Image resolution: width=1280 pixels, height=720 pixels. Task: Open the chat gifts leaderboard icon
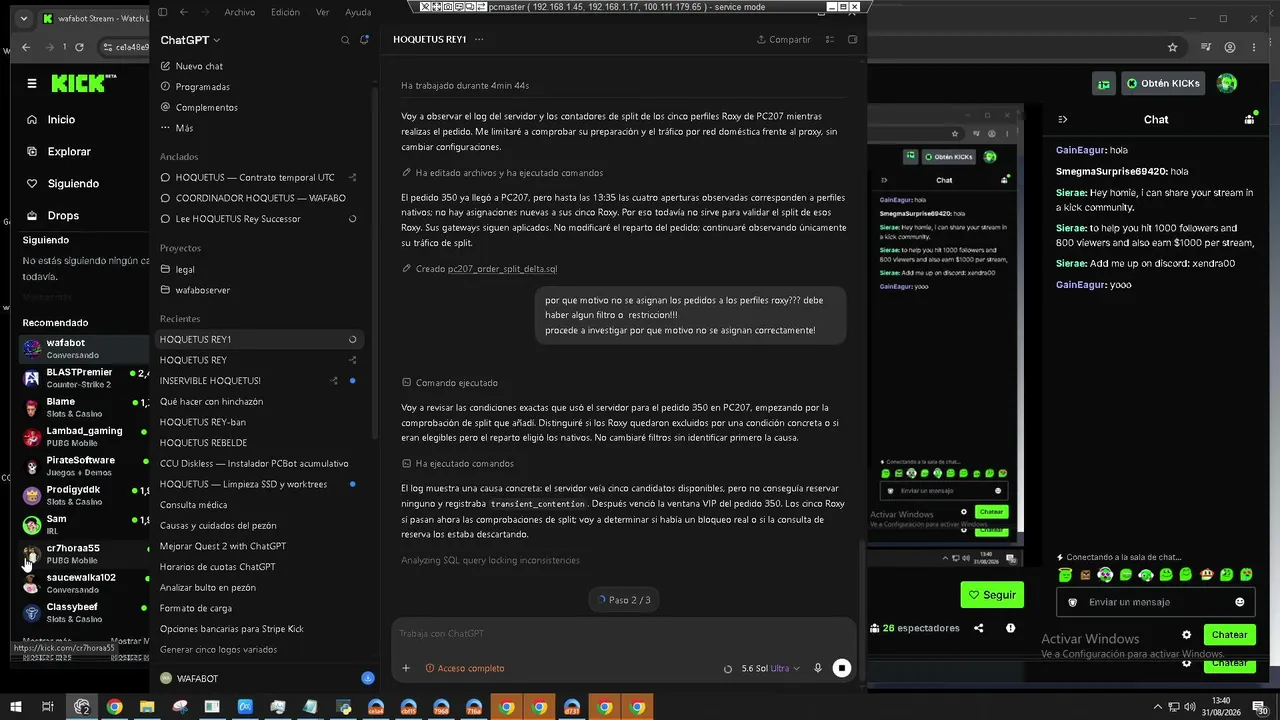(1249, 119)
